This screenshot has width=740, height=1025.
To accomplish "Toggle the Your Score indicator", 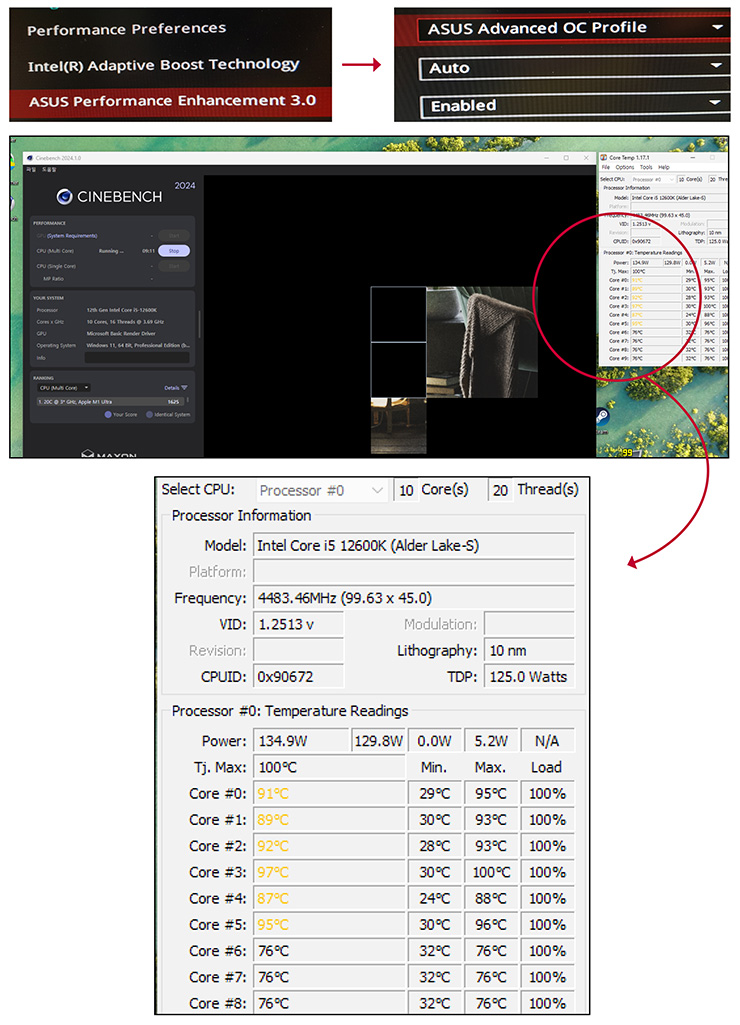I will (109, 414).
